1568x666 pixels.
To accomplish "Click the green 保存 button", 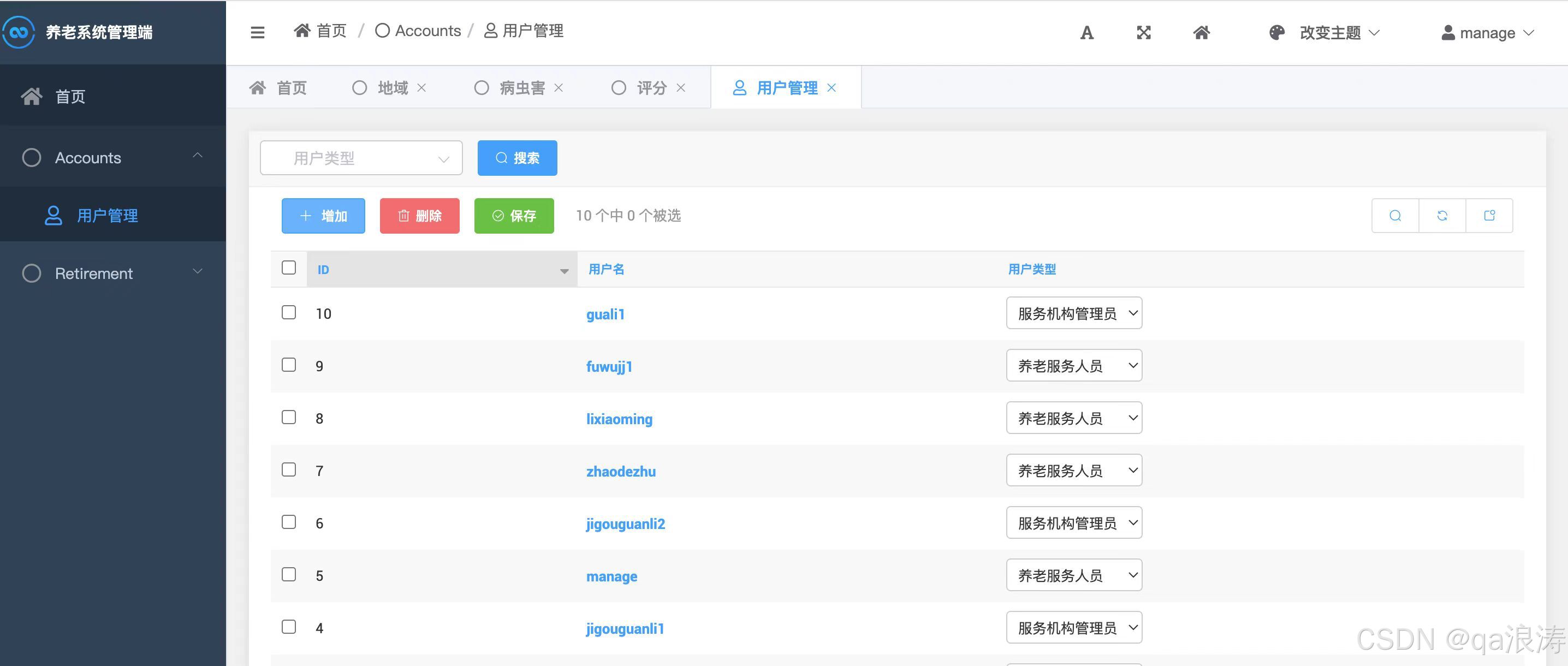I will 514,216.
